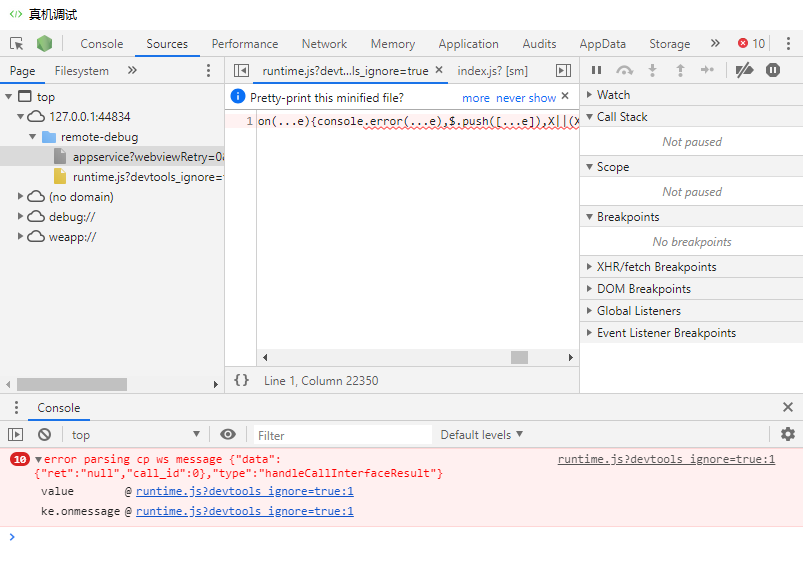Expand Event Listener Breakpoints section
Screen dimensions: 803x579
691,333
